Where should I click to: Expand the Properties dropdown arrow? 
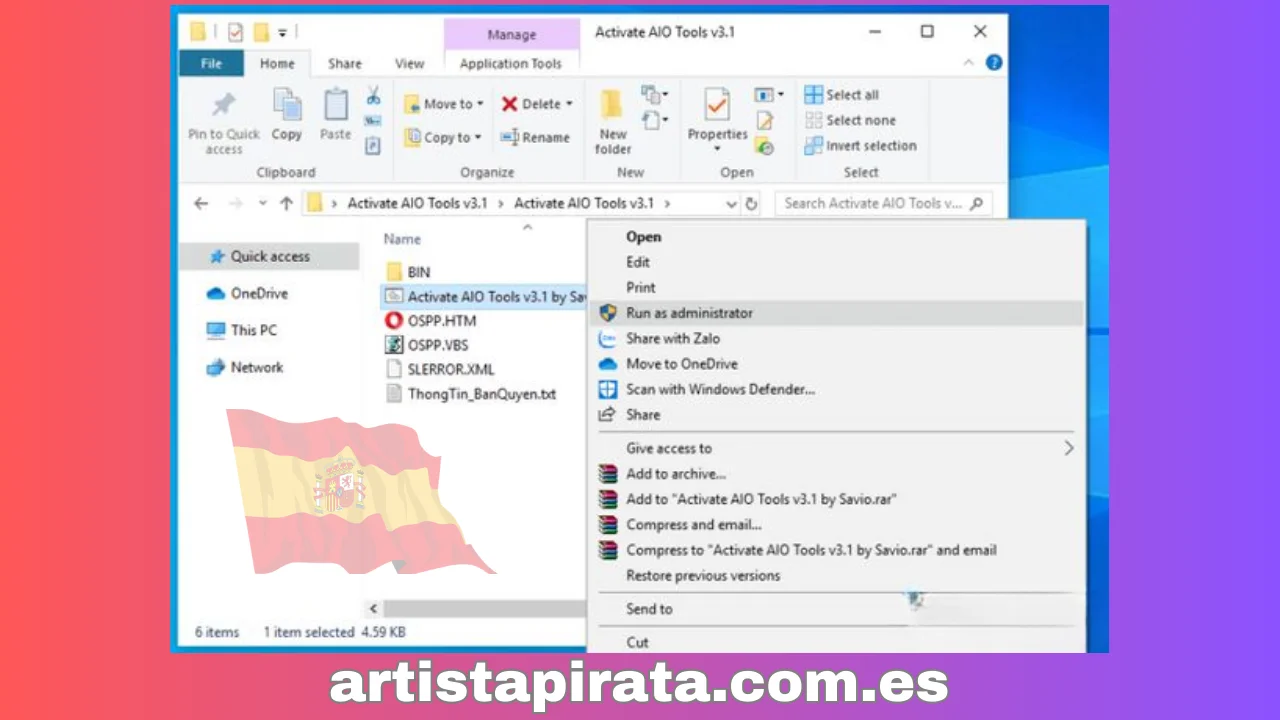717,150
